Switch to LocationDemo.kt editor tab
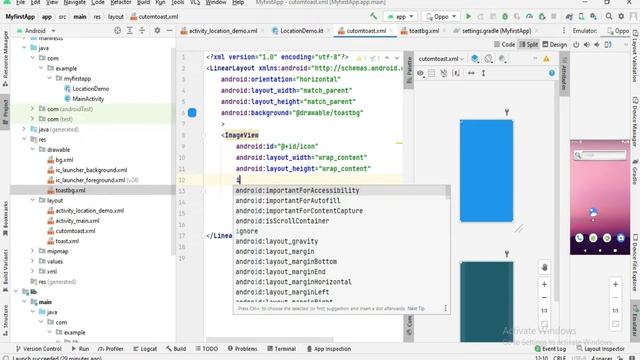 click(301, 31)
